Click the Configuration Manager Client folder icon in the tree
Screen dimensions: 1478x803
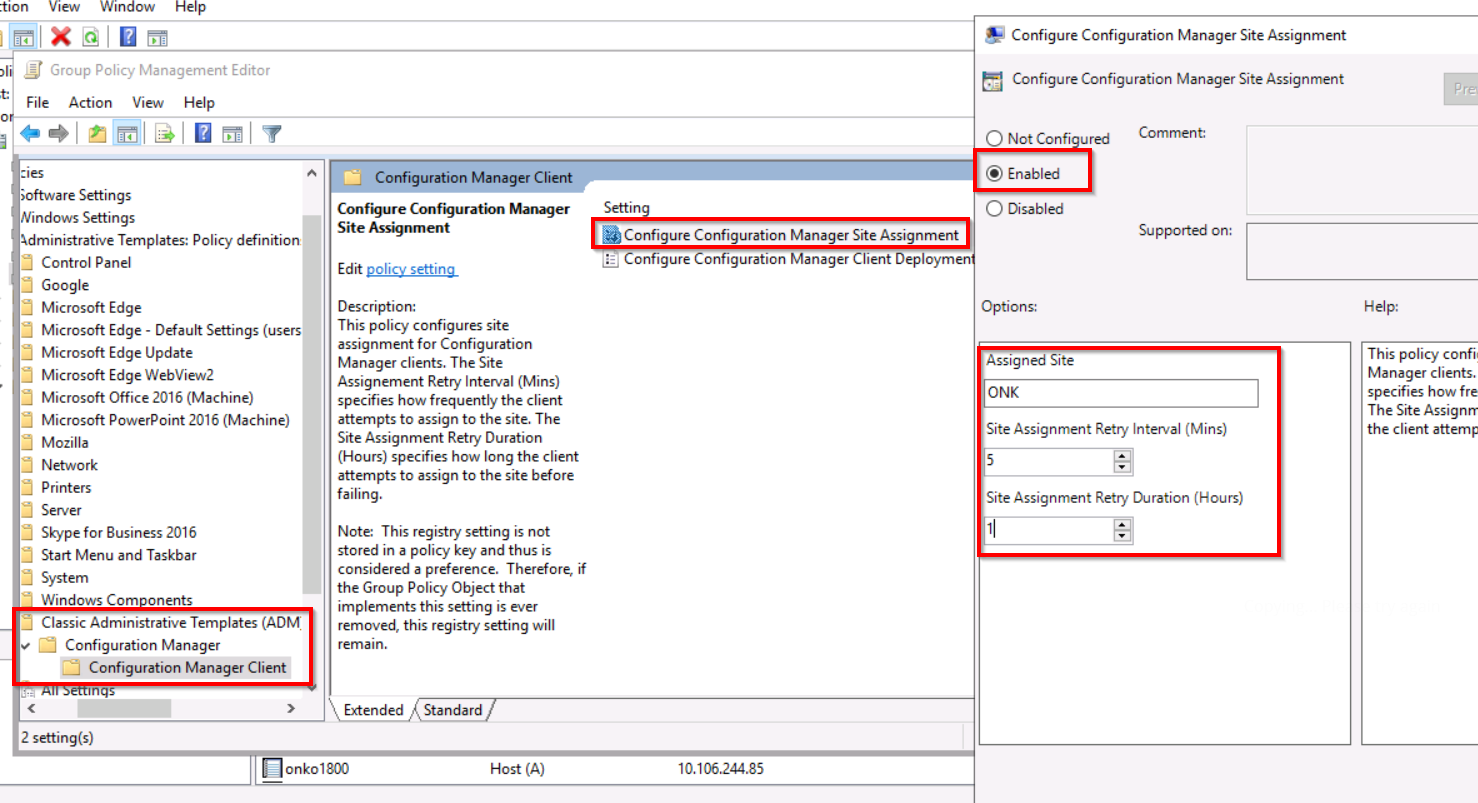pos(71,668)
